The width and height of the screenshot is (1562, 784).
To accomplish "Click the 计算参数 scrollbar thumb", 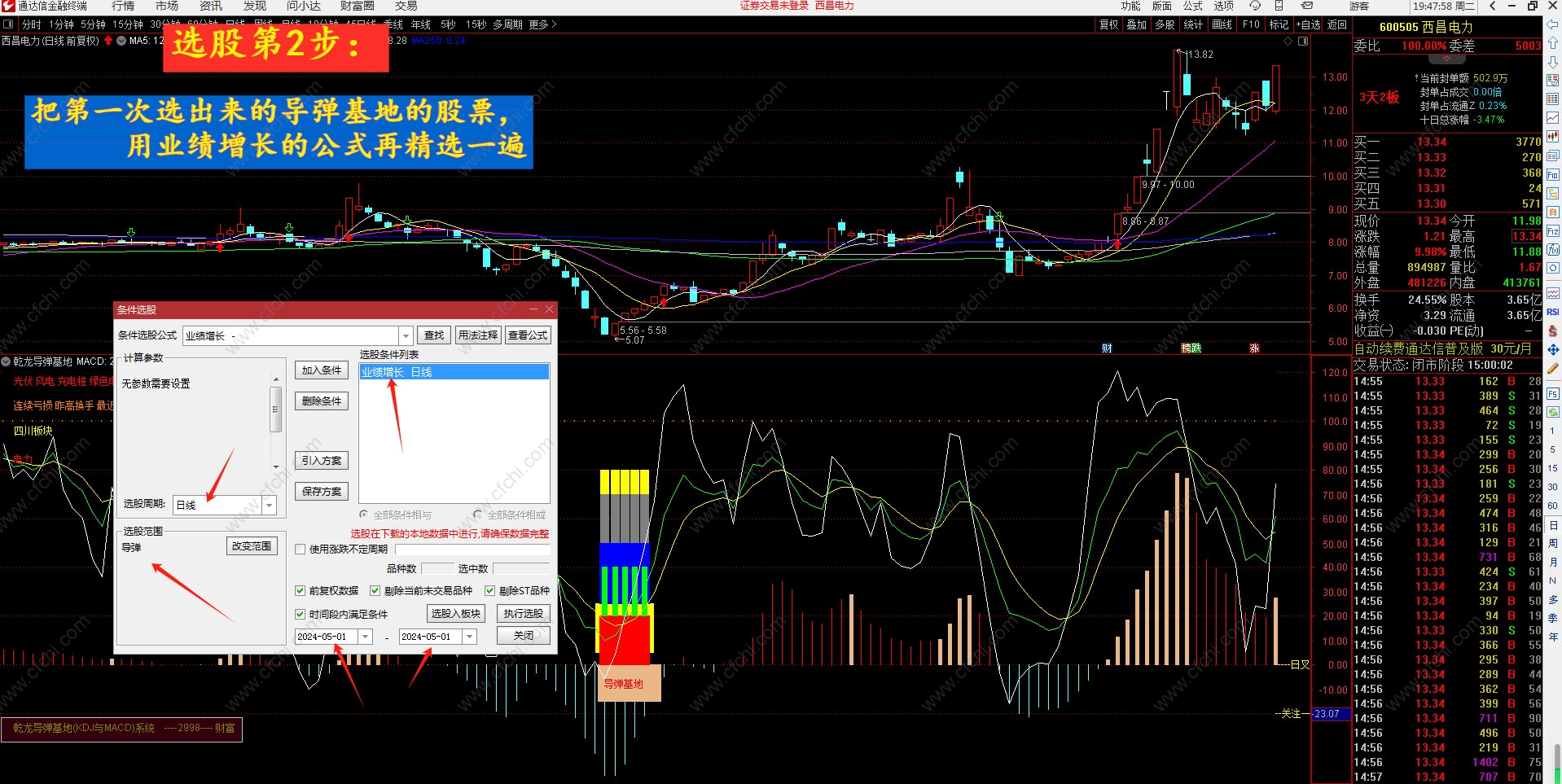I will pyautogui.click(x=276, y=409).
